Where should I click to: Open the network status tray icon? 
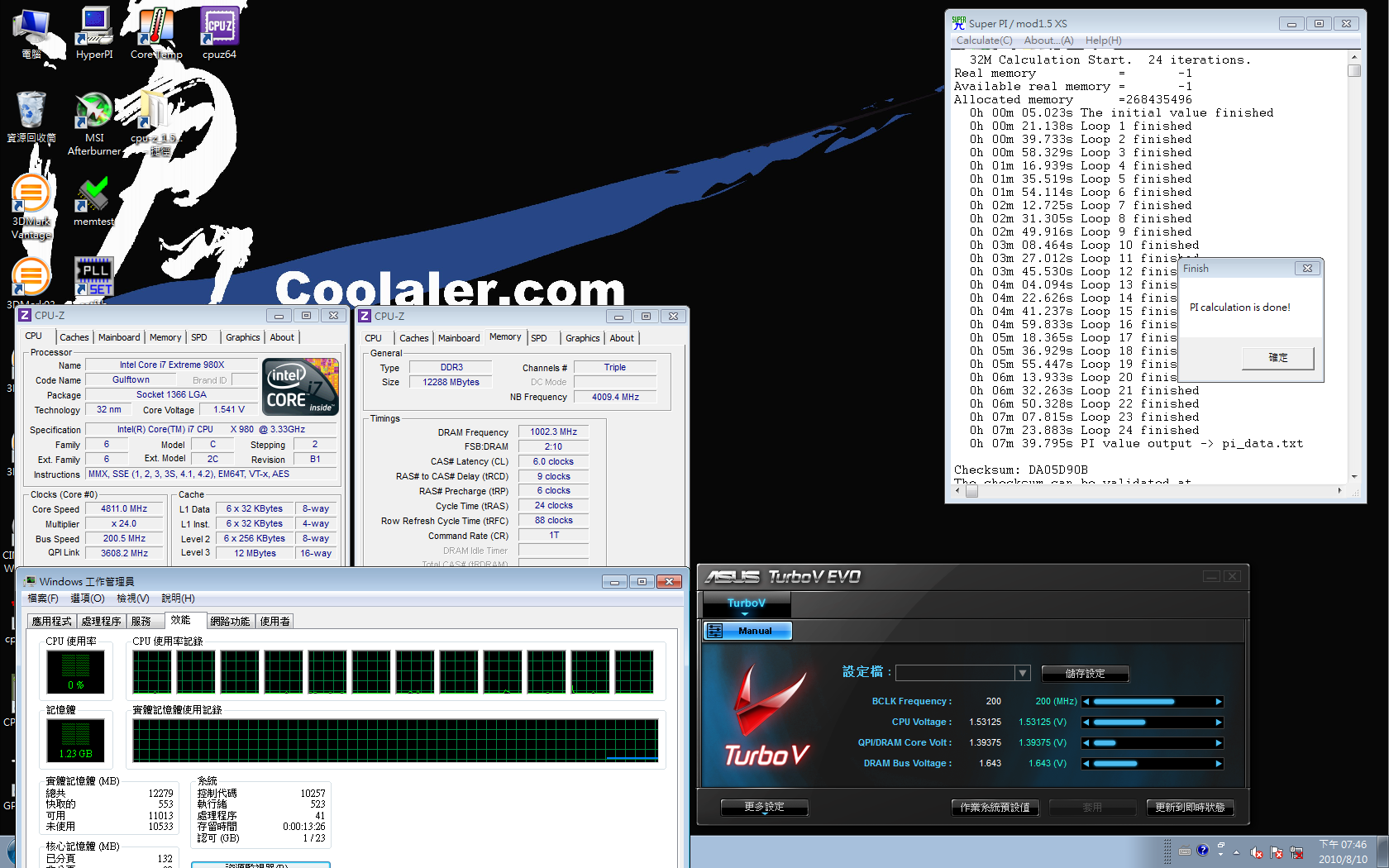(1296, 852)
